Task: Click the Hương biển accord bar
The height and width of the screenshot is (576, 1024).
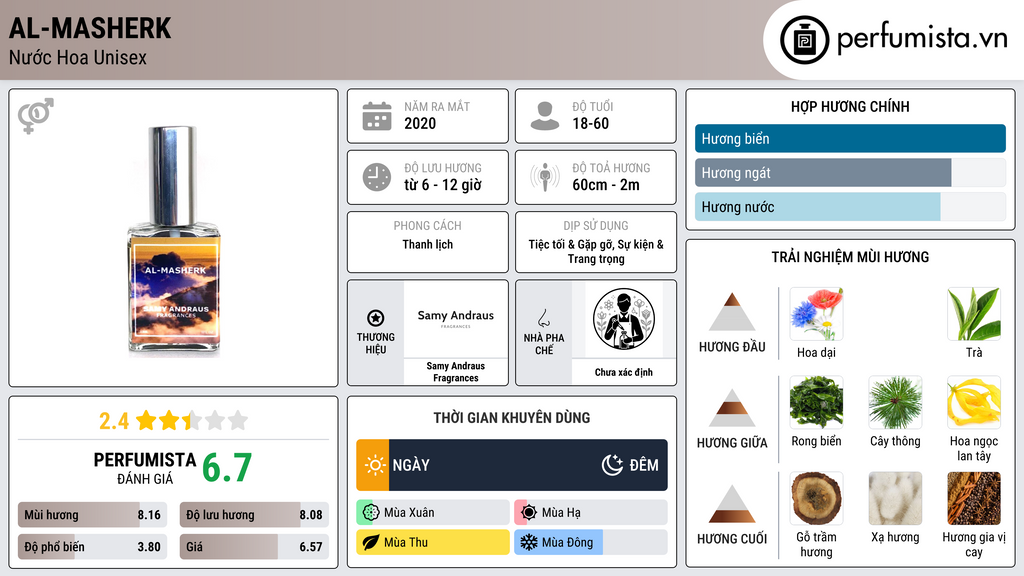Action: click(x=850, y=138)
